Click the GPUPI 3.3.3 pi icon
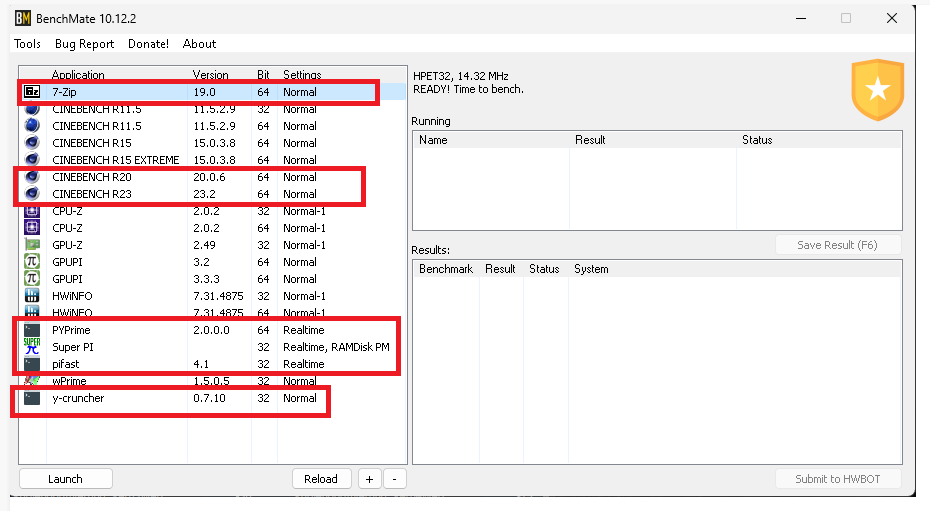The width and height of the screenshot is (930, 511). pos(32,279)
